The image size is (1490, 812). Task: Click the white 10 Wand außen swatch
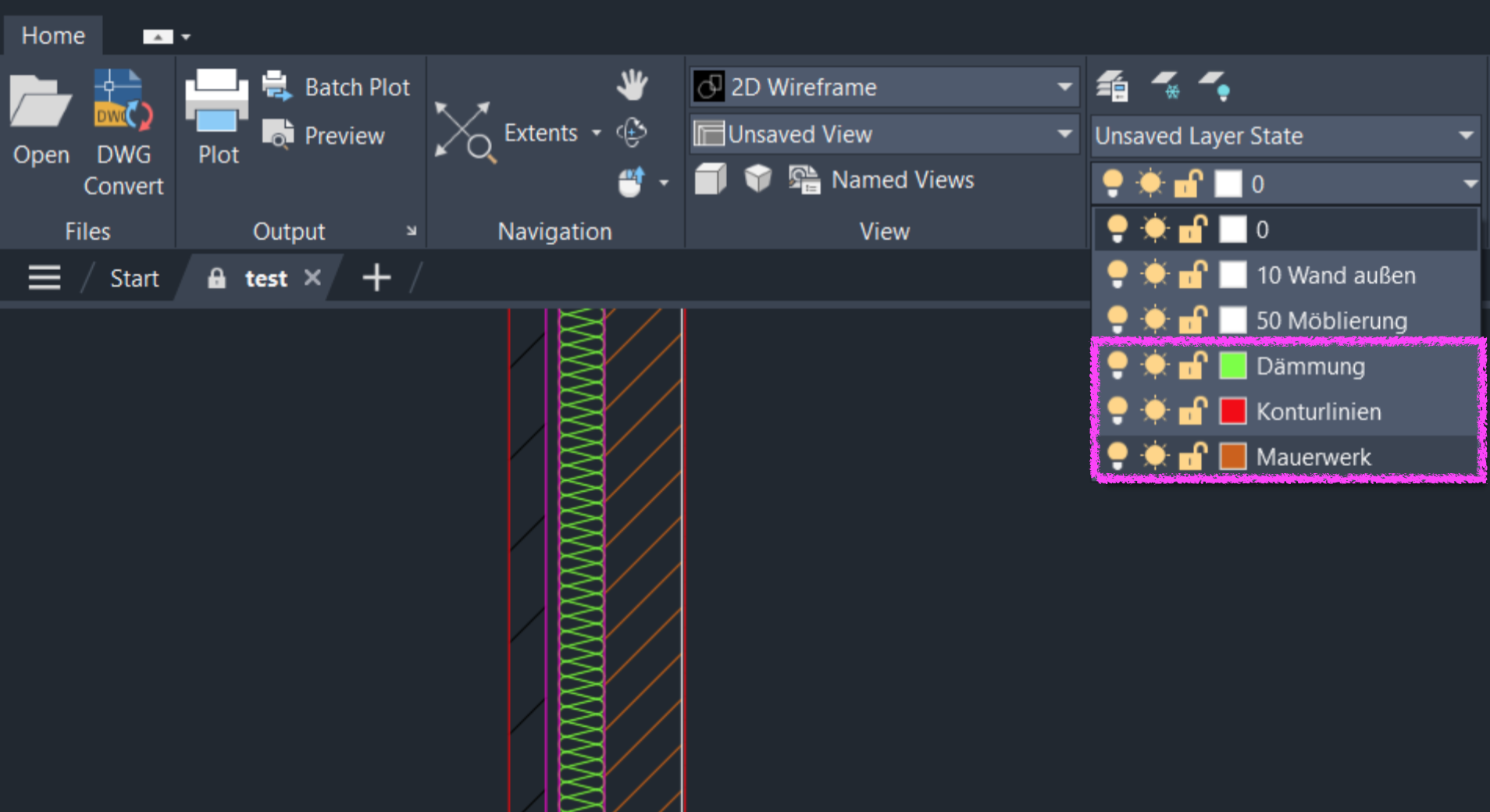click(1233, 275)
